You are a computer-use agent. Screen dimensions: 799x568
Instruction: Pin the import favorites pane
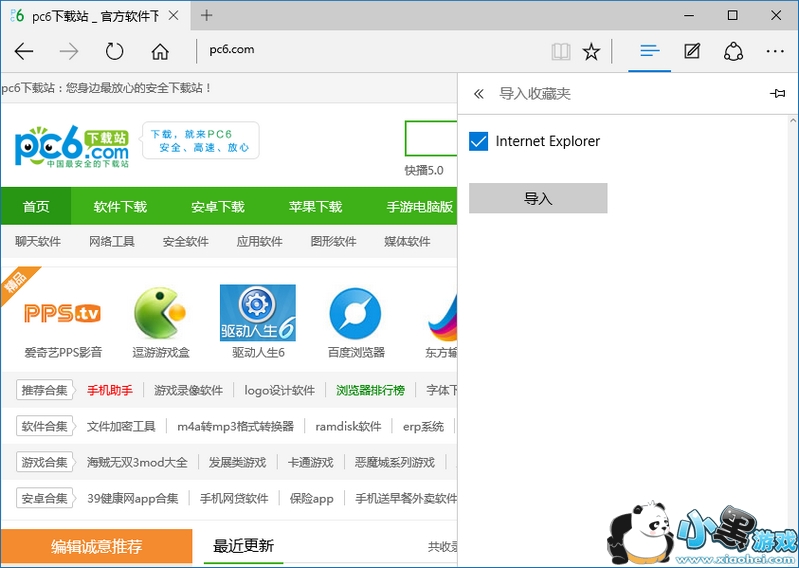coord(777,93)
